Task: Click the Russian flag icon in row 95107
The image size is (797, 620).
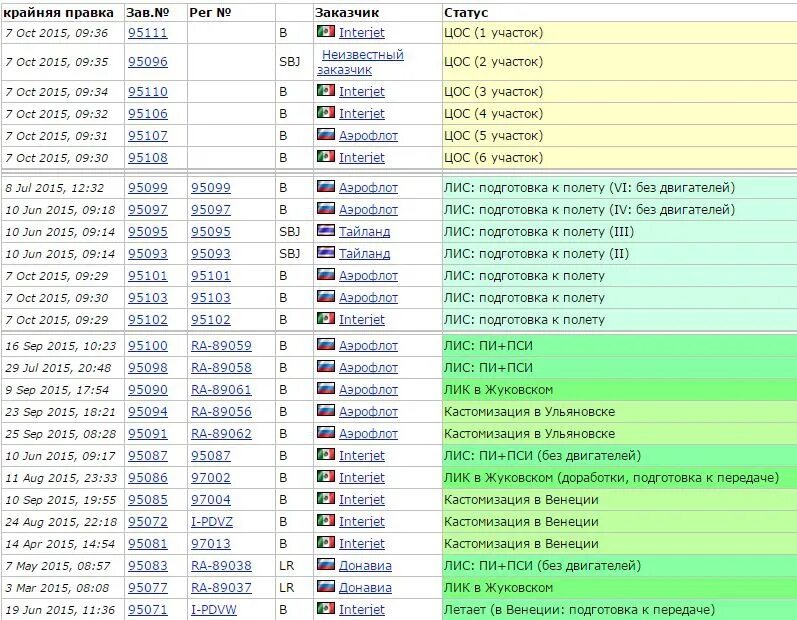Action: [x=326, y=135]
